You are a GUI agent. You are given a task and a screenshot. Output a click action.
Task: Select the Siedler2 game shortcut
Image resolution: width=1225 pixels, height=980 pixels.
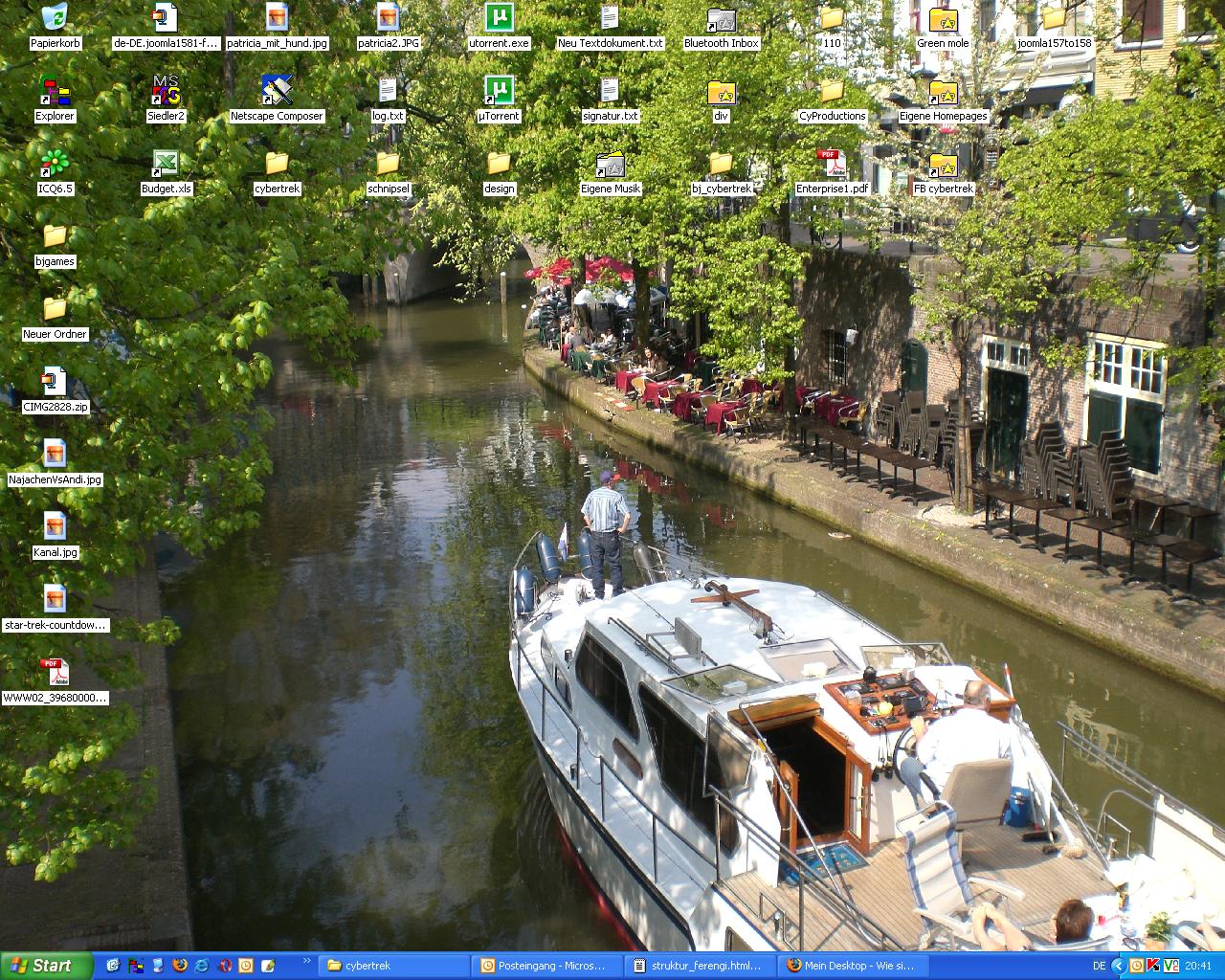[166, 91]
